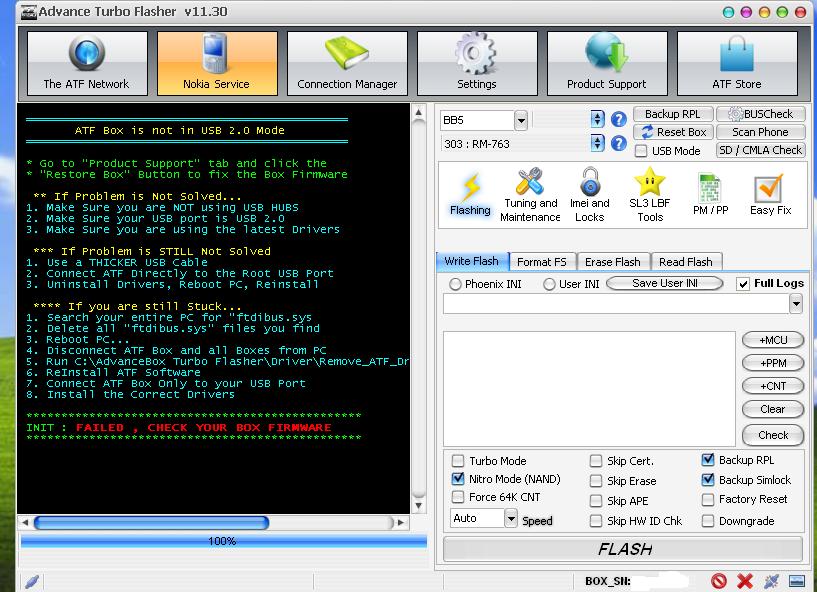Open the PM / PP icon
Screen dimensions: 817x592
click(710, 195)
